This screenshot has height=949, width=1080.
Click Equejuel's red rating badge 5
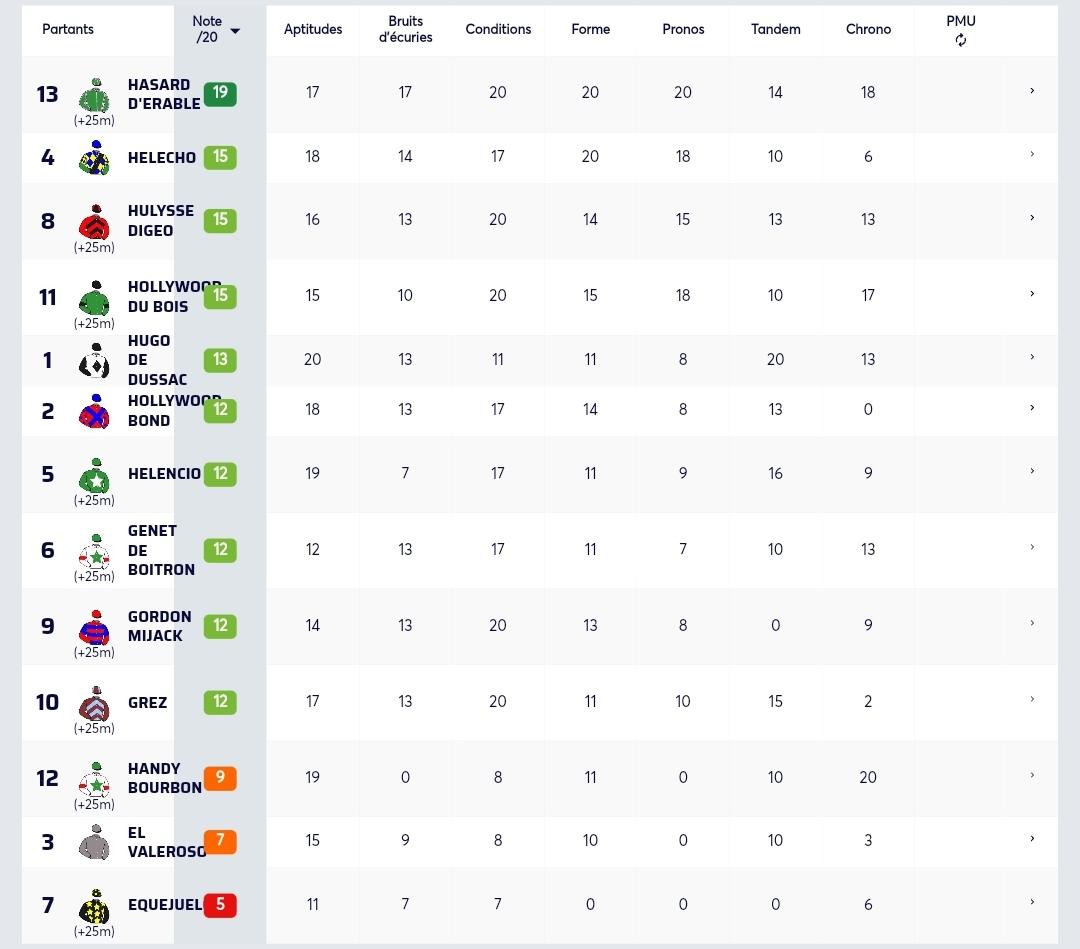pos(220,905)
